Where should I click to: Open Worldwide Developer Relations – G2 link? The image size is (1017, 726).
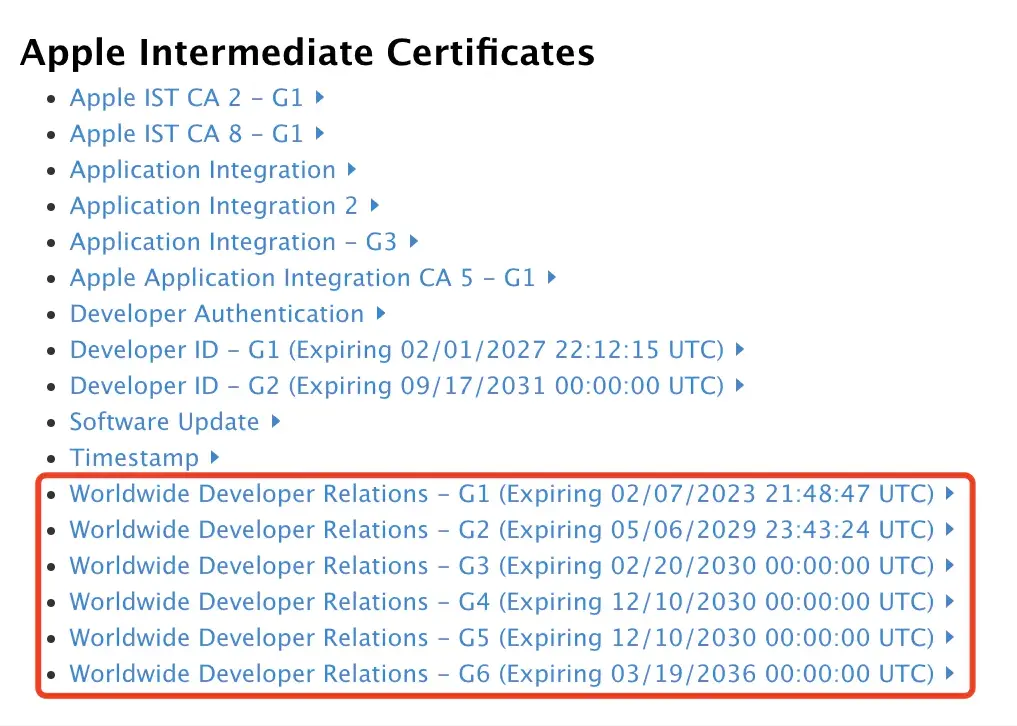pos(501,530)
